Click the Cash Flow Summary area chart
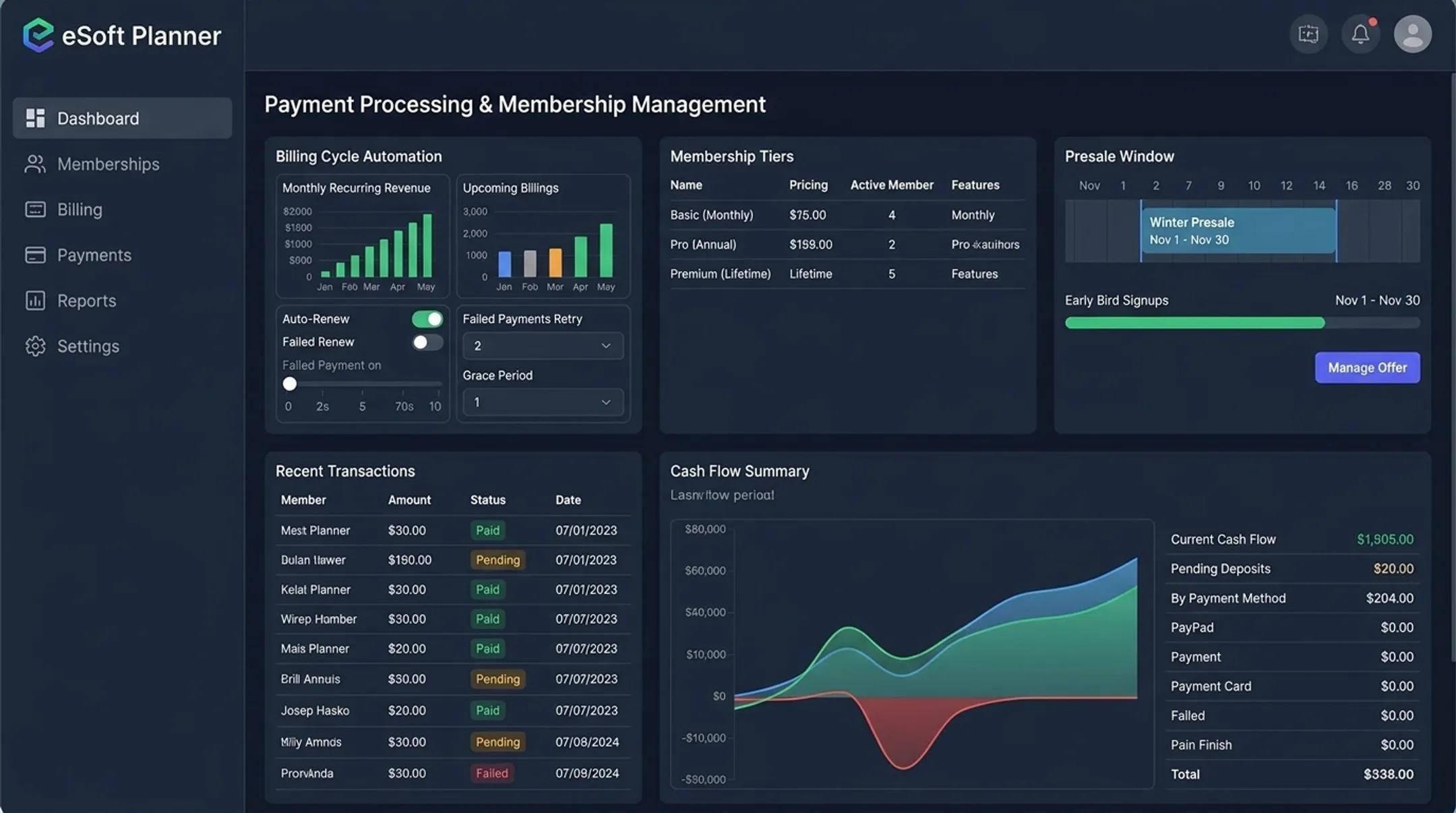This screenshot has height=813, width=1456. (x=912, y=653)
